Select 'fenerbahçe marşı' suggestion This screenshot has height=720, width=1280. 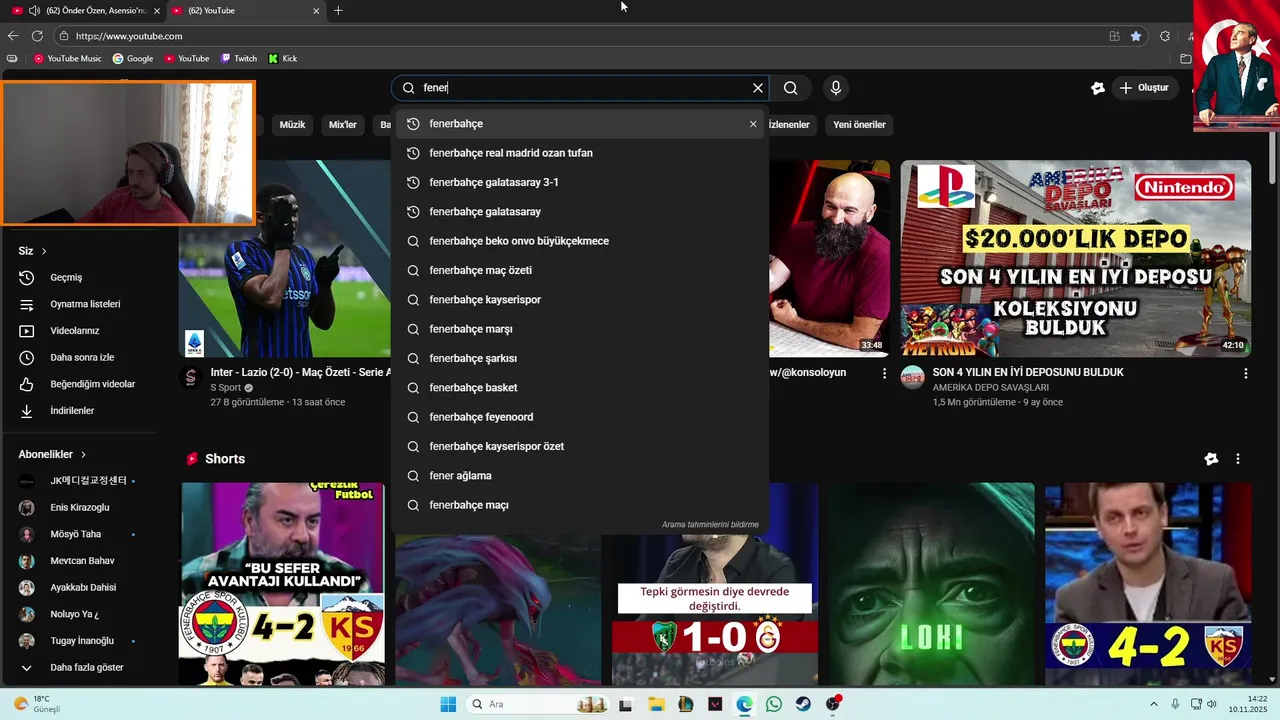(580, 329)
